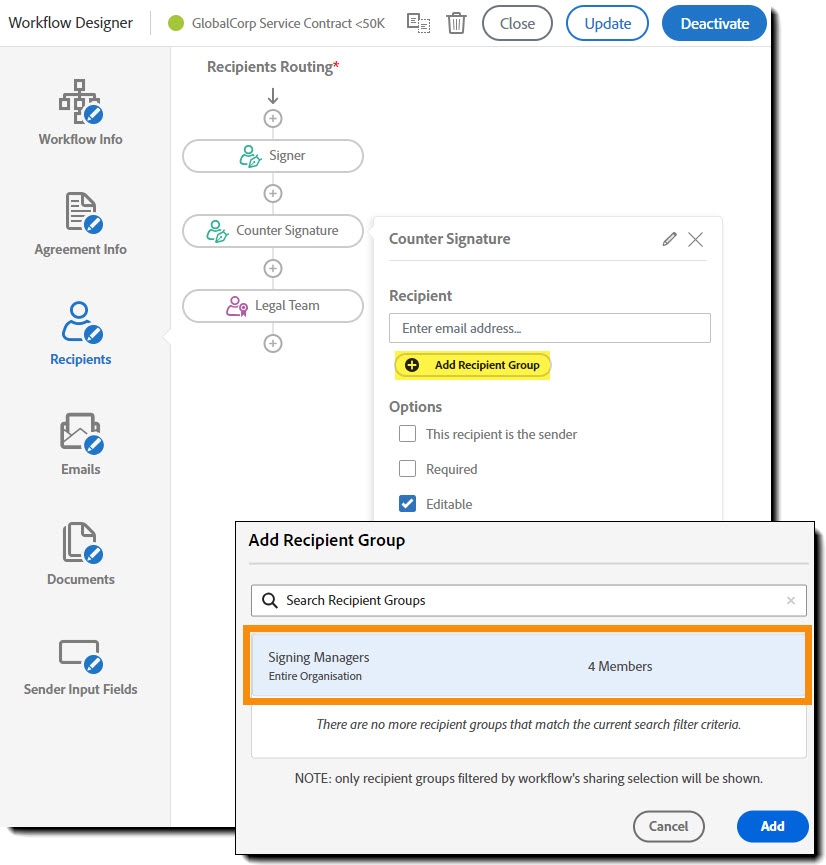Uncheck the Editable option
This screenshot has height=865, width=826.
coord(407,503)
